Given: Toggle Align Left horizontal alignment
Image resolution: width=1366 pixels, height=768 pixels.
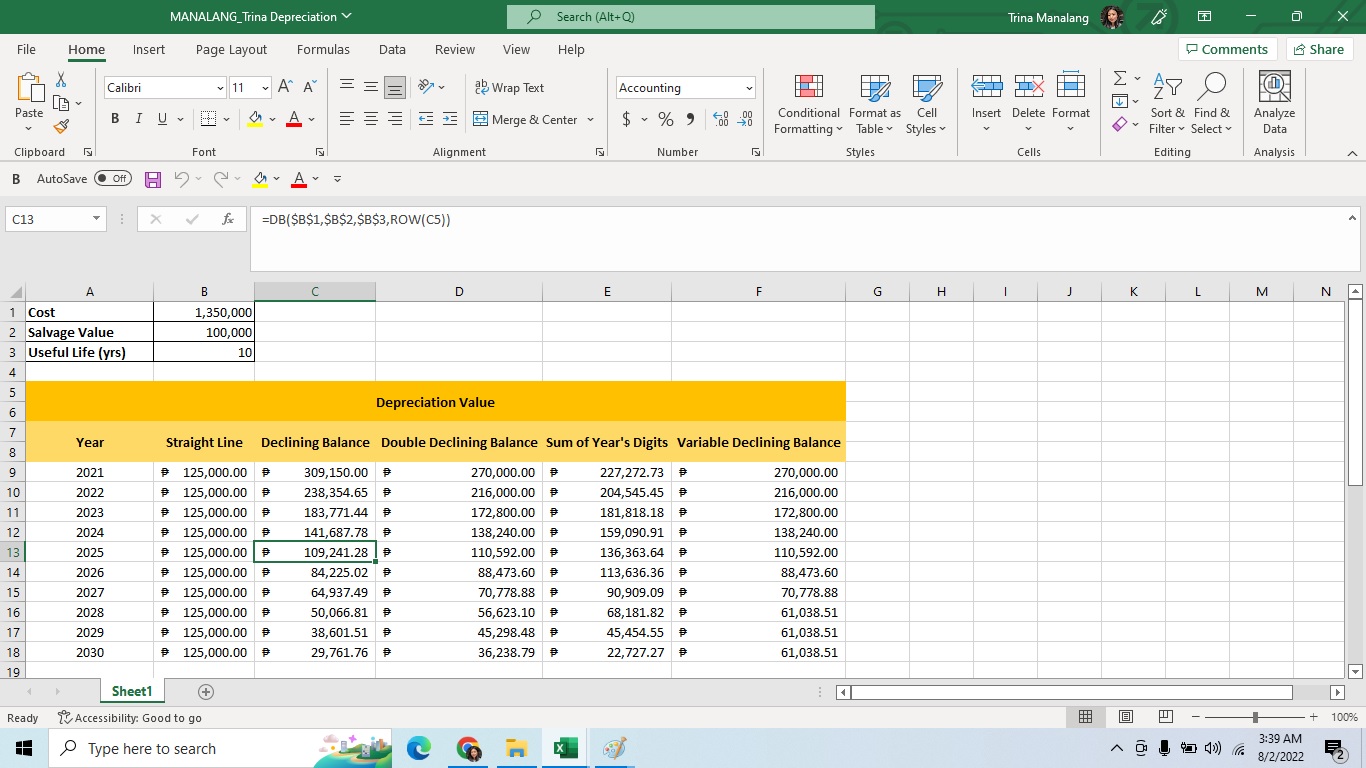Looking at the screenshot, I should [347, 119].
